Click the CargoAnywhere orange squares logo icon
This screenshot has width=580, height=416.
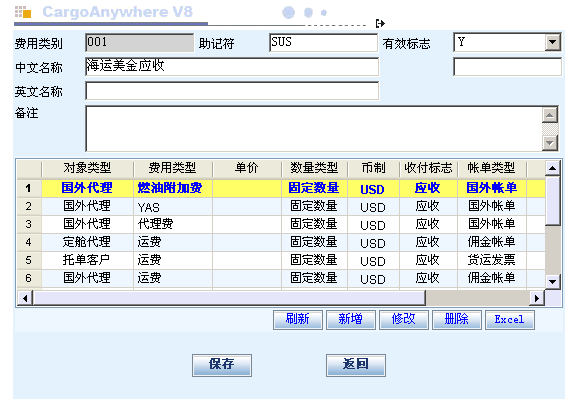pyautogui.click(x=23, y=12)
